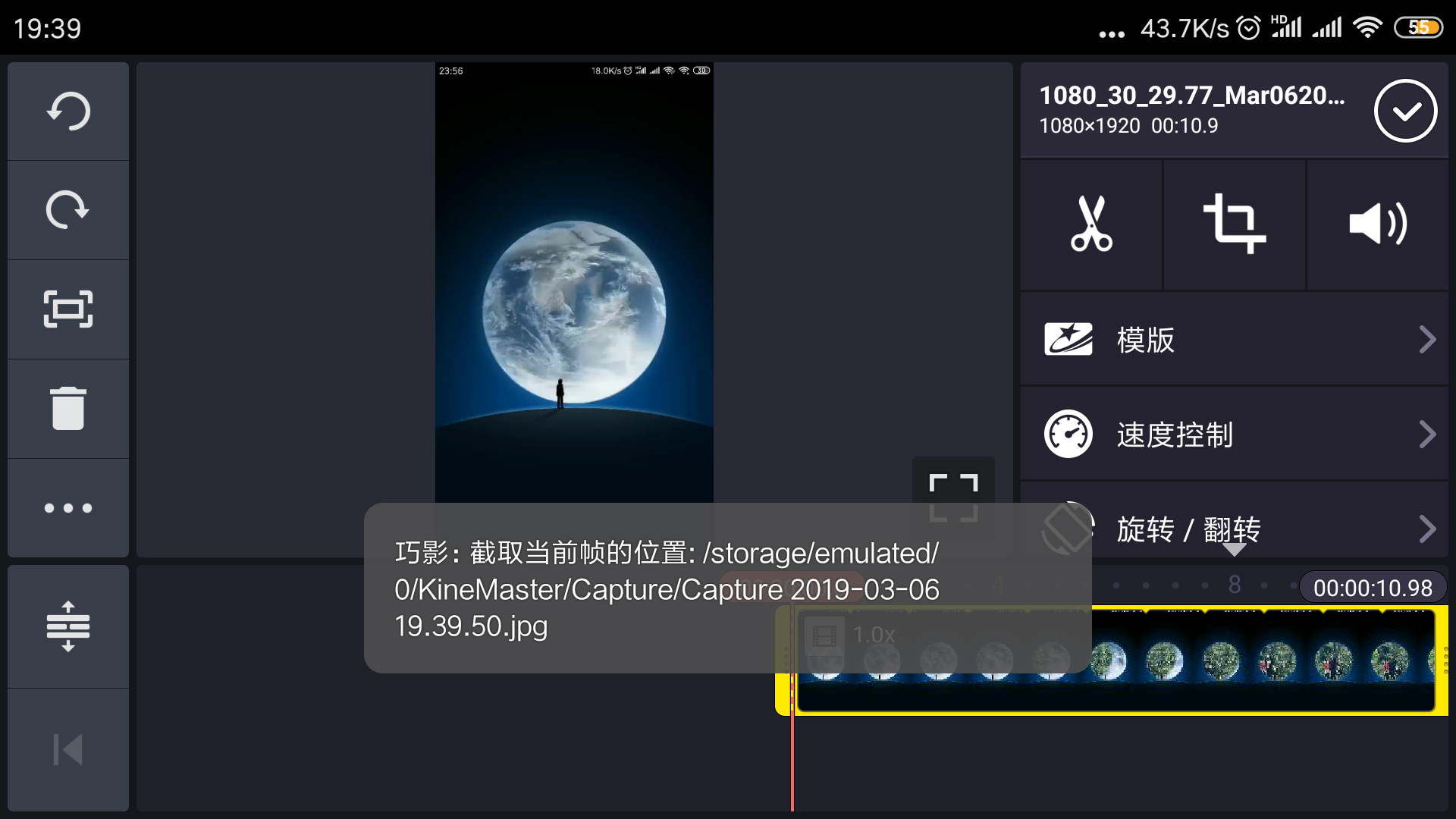Expand 旋转 / 翻转 using its chevron
The image size is (1456, 819).
point(1427,529)
